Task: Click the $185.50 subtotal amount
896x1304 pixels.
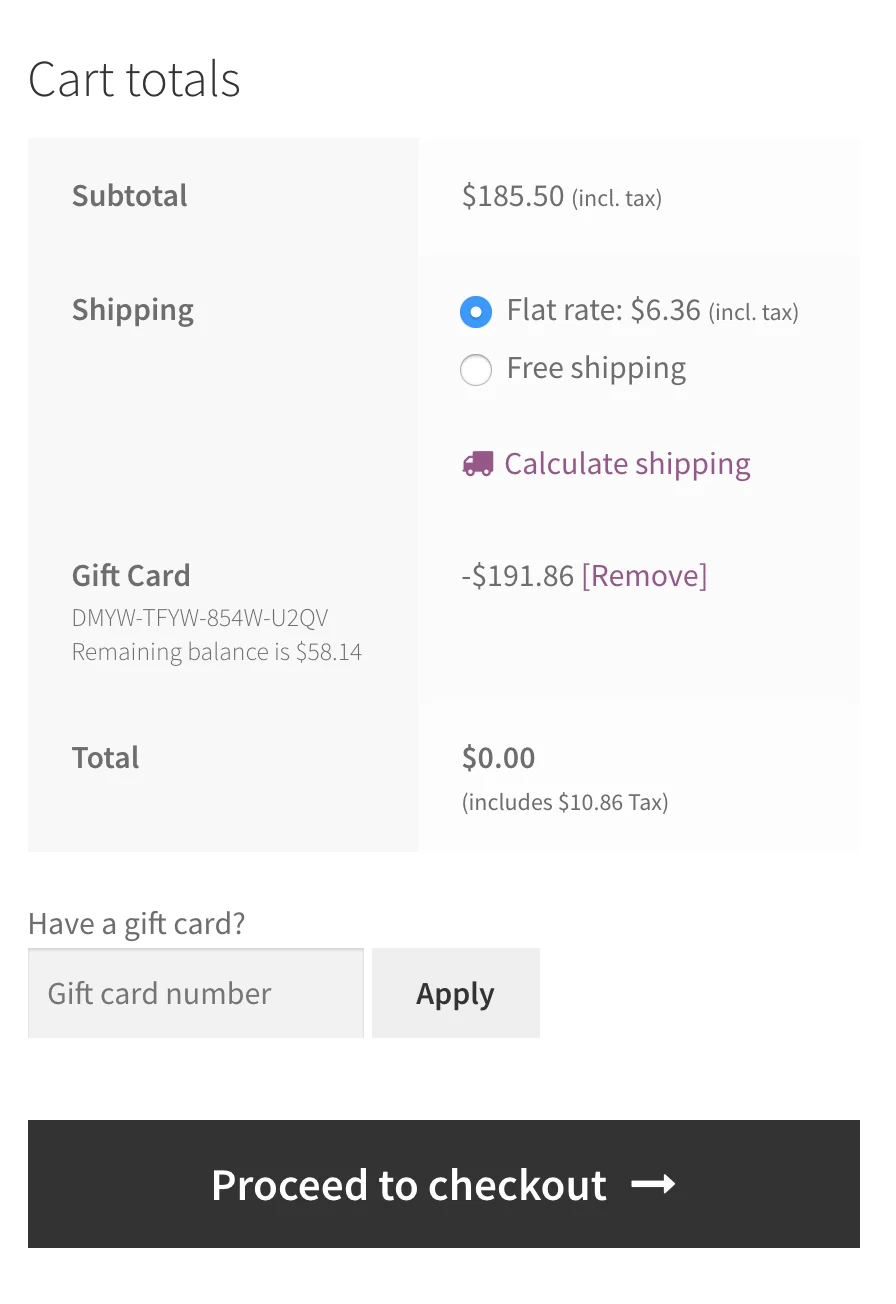Action: point(513,196)
